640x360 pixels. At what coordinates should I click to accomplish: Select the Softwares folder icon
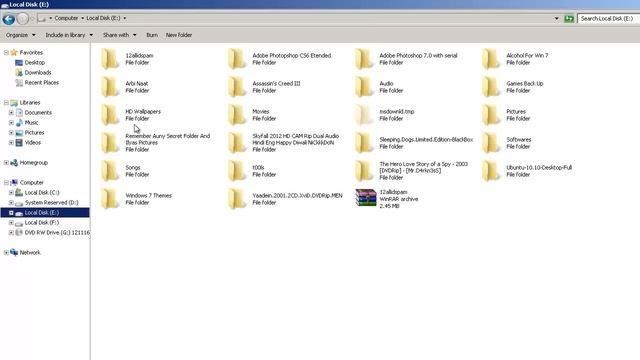(x=490, y=143)
